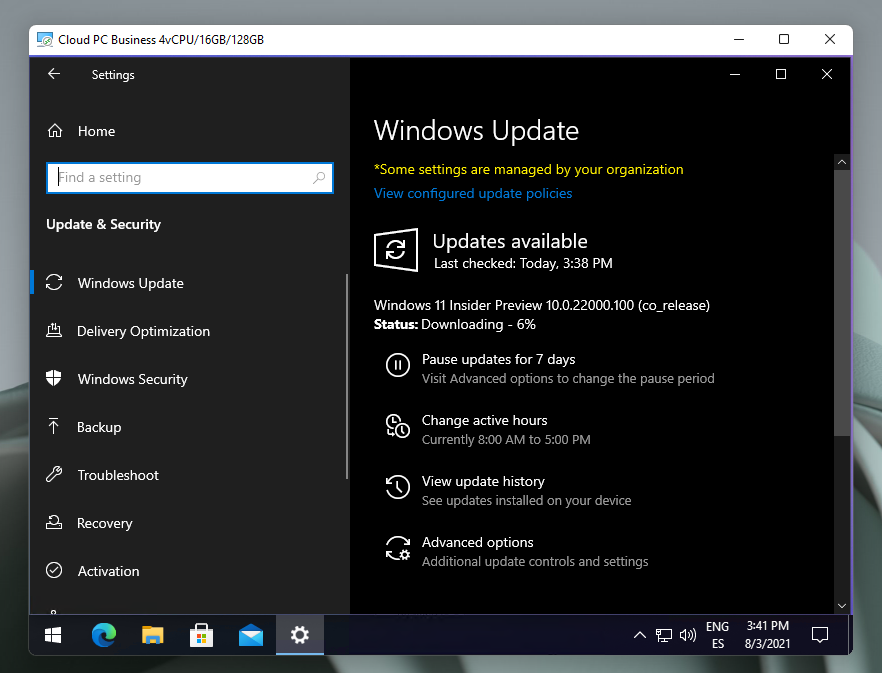Click the back arrow in Settings
882x673 pixels.
point(54,74)
